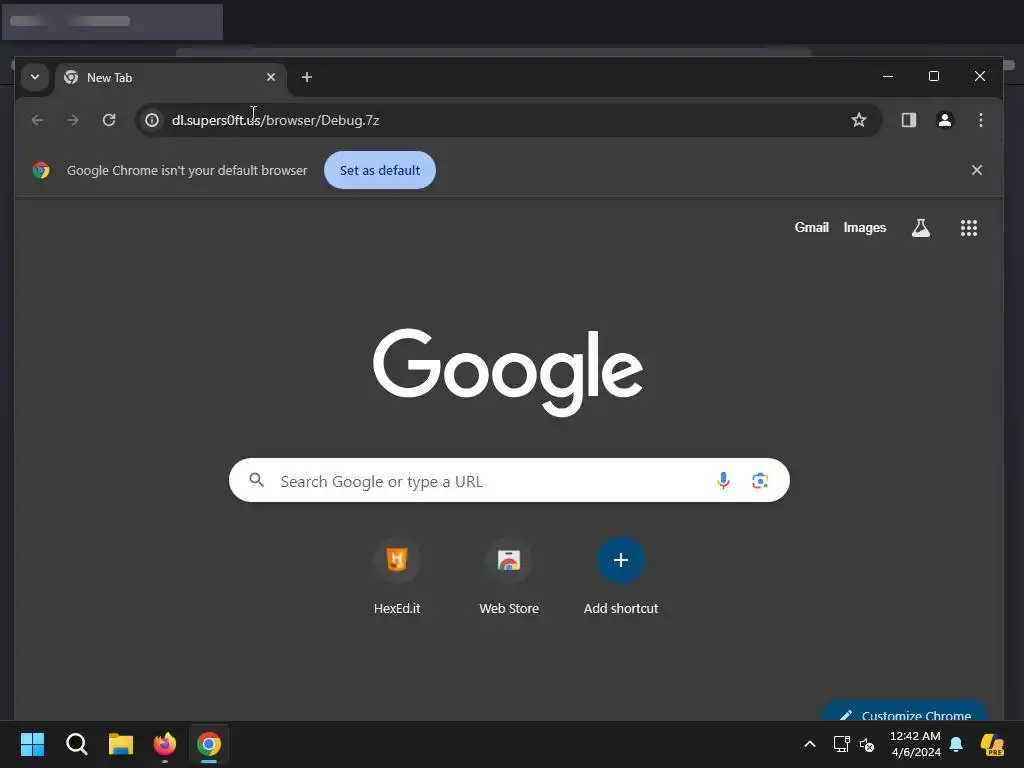Open Windows taskbar search
This screenshot has height=768, width=1024.
pos(76,744)
